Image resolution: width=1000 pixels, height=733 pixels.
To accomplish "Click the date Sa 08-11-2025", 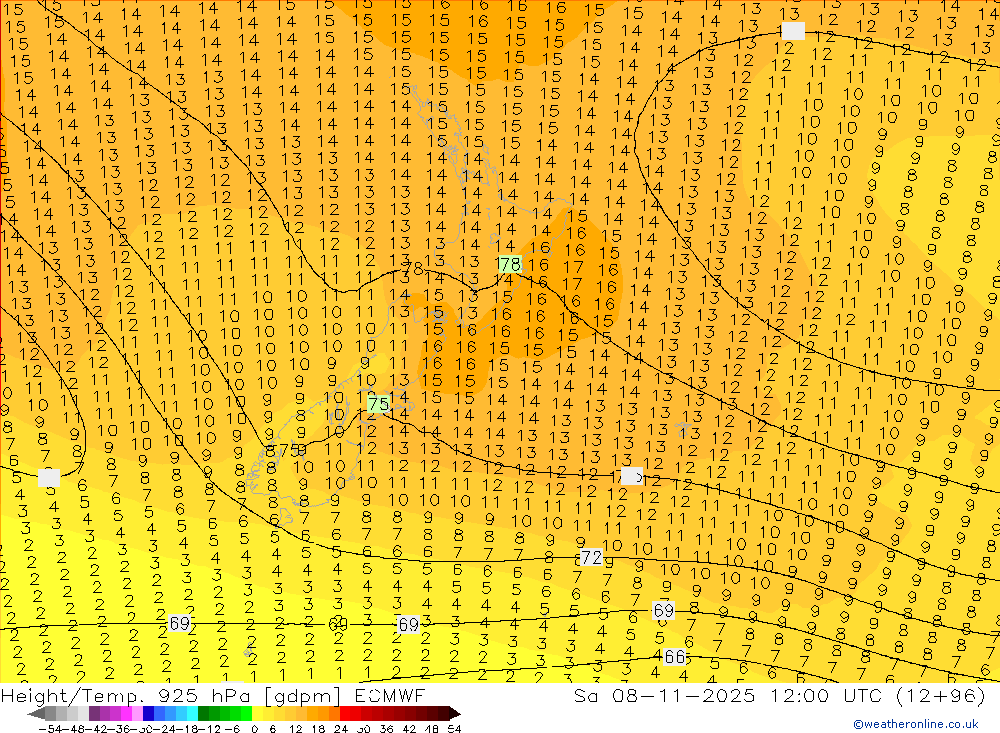I will (x=664, y=696).
